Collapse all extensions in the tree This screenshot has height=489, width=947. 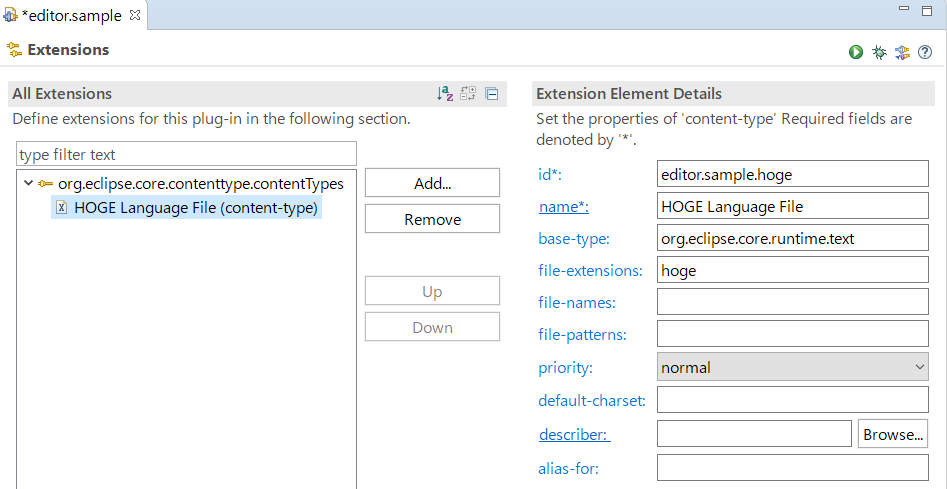(491, 94)
